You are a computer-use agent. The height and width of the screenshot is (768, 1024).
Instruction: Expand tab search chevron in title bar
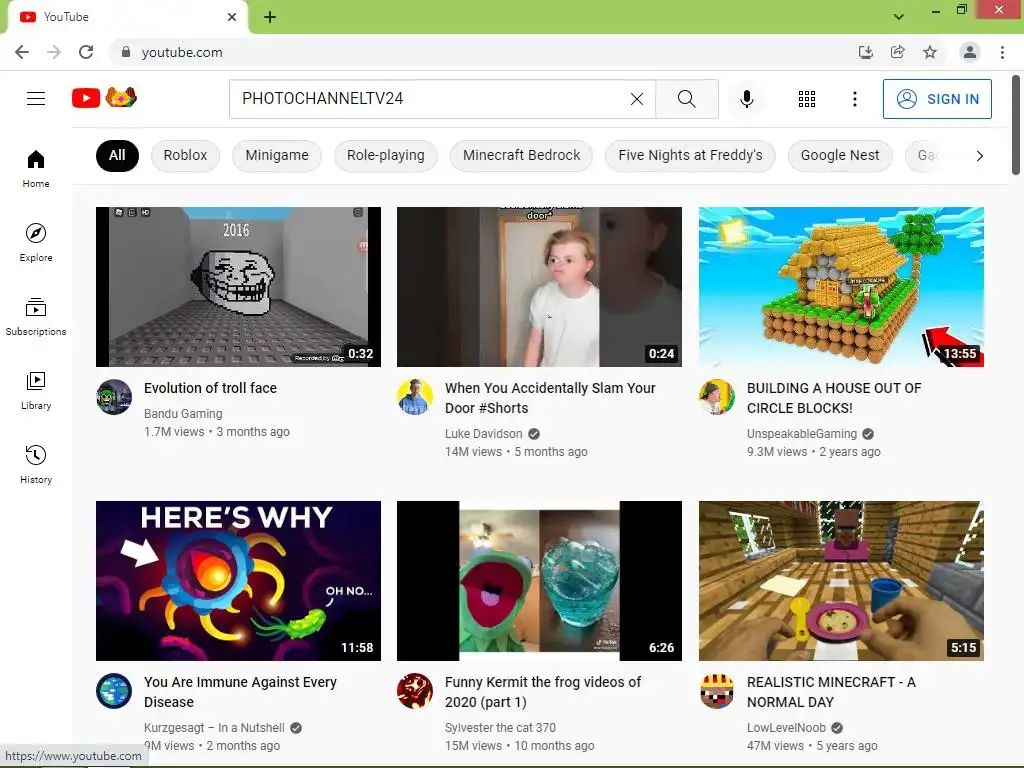tap(899, 17)
